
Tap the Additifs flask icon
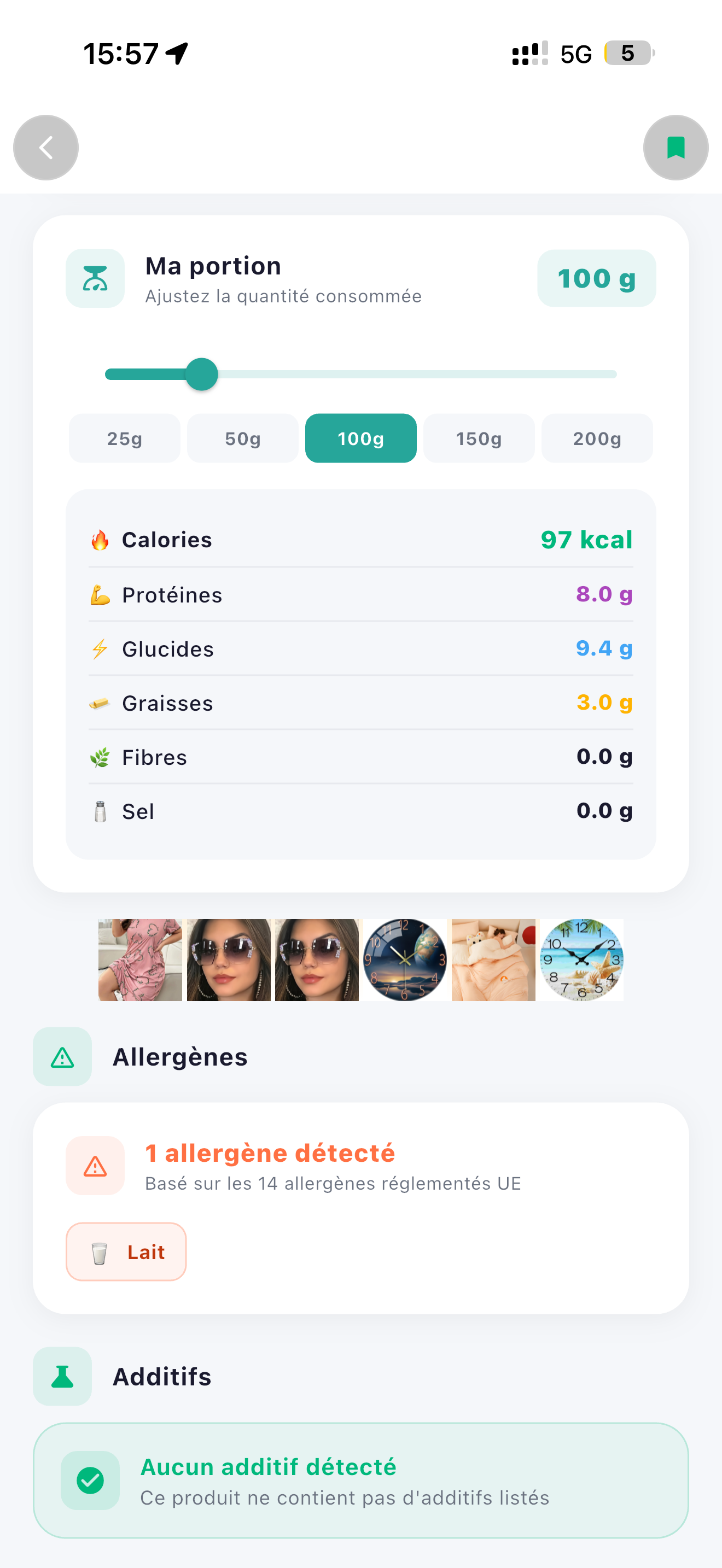62,1376
